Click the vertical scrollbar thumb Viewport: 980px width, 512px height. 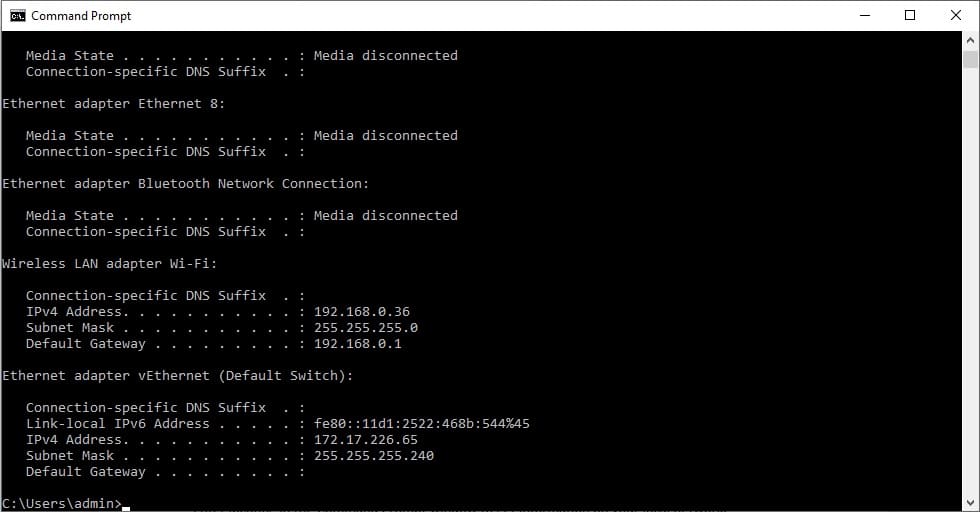coord(970,59)
